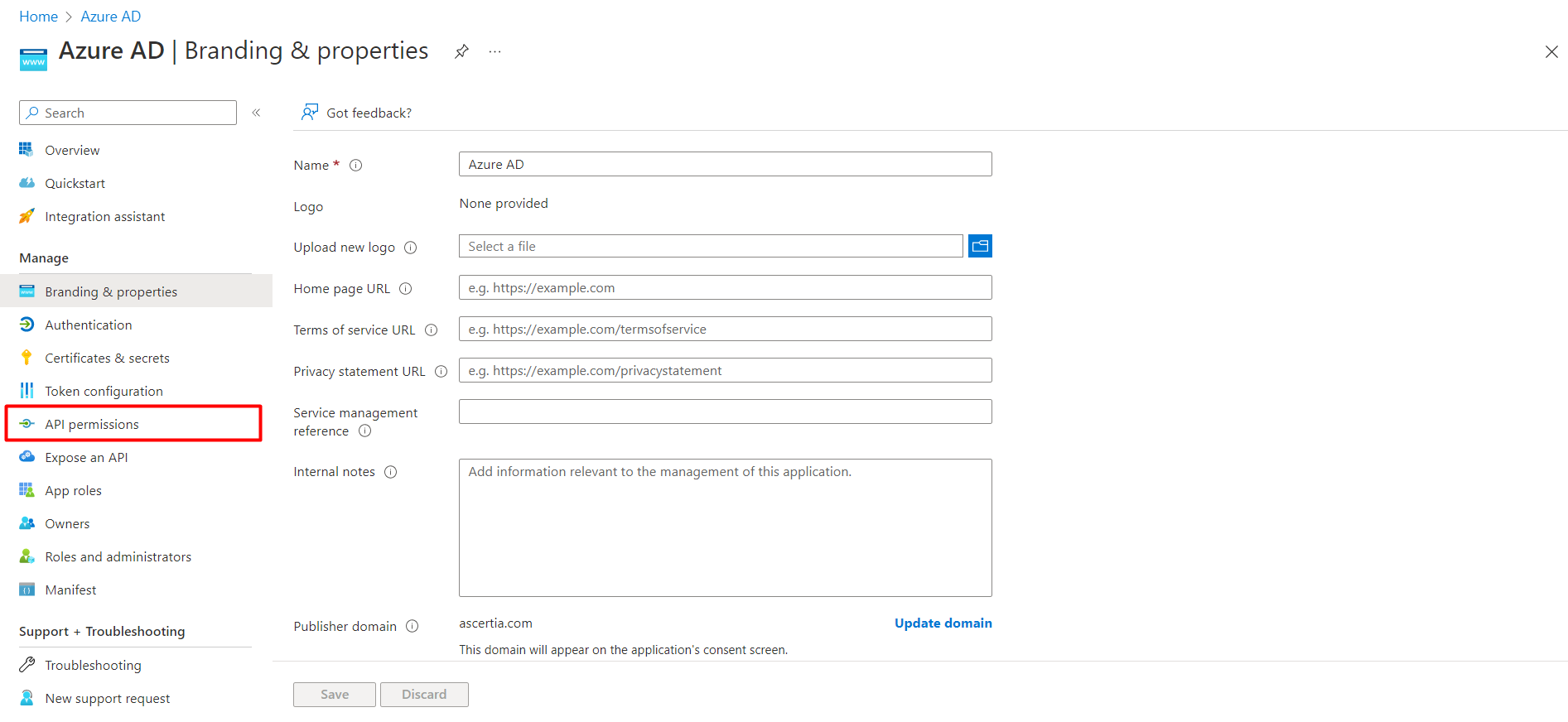The width and height of the screenshot is (1568, 722).
Task: Show info tooltip for Internal notes
Action: [x=390, y=472]
